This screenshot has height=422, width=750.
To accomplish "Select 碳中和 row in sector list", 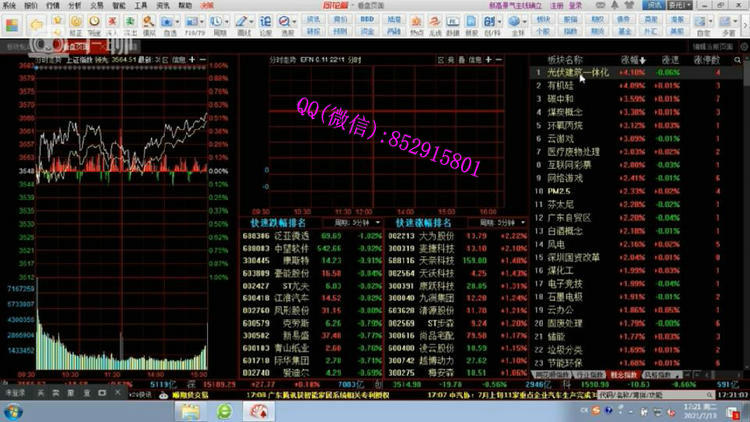I will pyautogui.click(x=558, y=98).
